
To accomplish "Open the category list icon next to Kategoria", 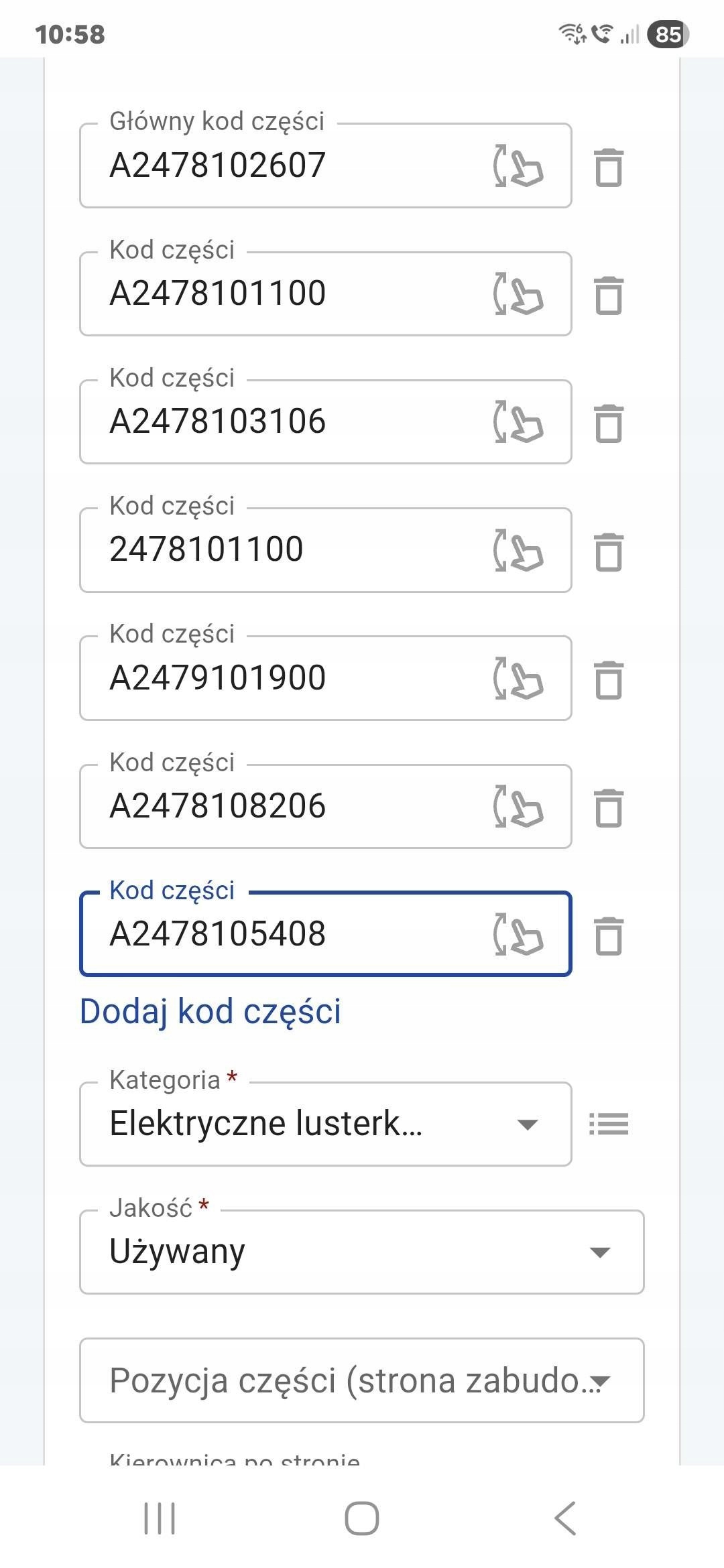I will click(x=609, y=1124).
